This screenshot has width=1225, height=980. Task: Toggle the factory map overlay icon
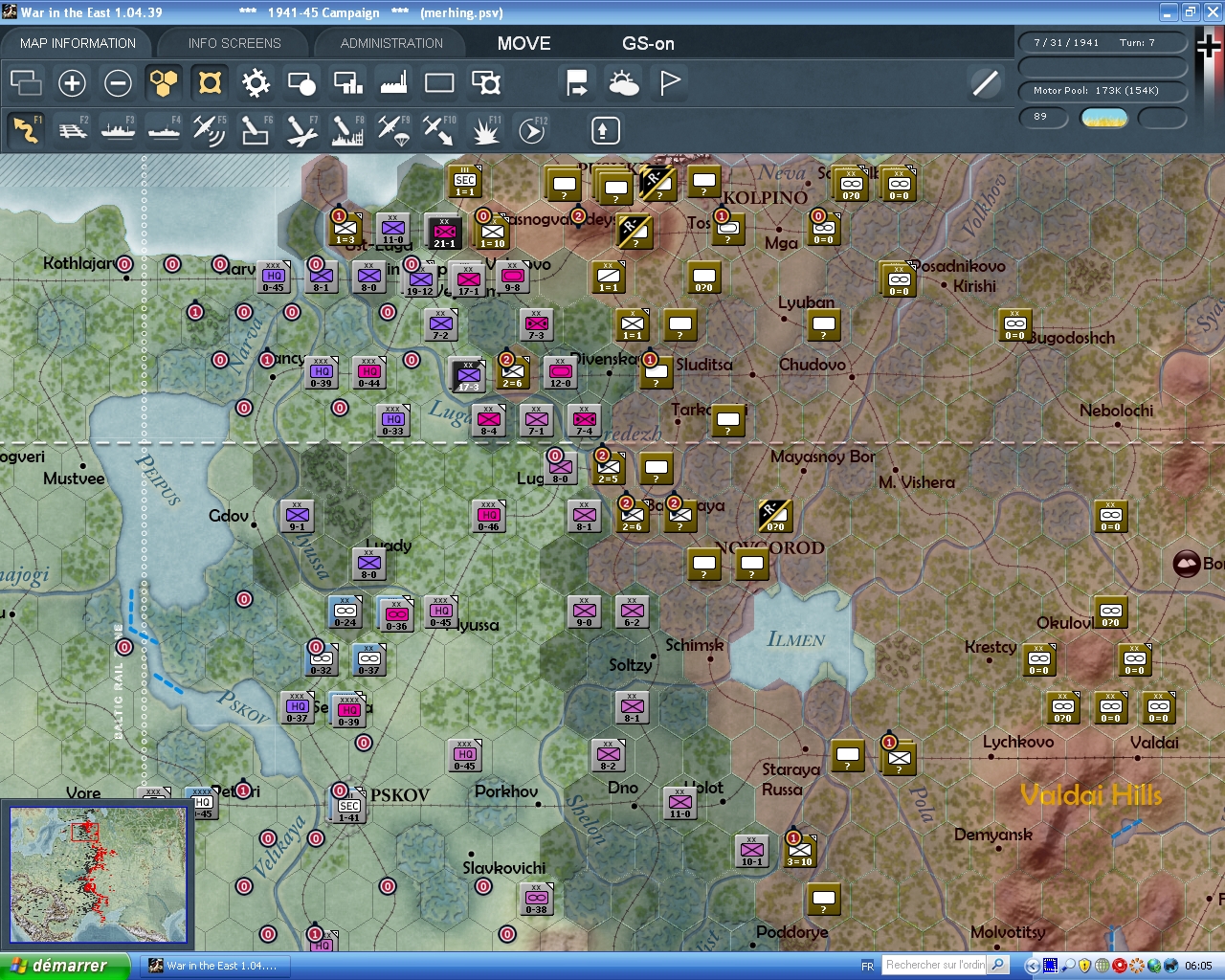click(x=393, y=83)
